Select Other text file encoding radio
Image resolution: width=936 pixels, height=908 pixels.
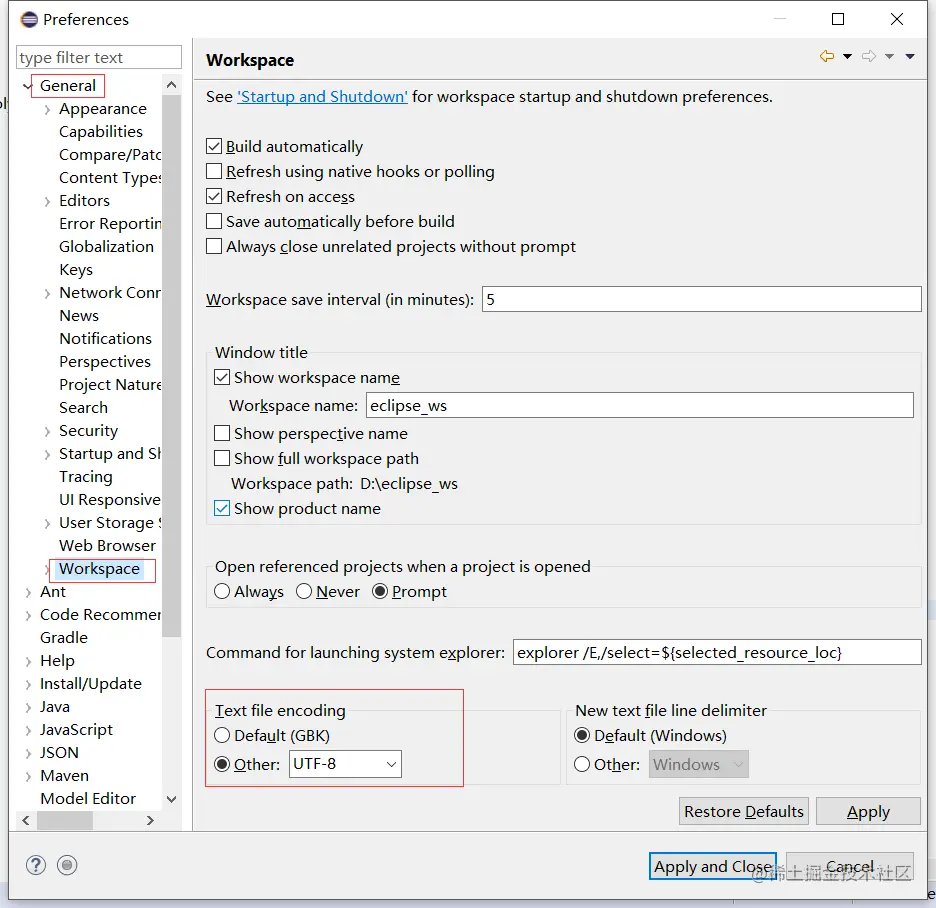pos(221,765)
